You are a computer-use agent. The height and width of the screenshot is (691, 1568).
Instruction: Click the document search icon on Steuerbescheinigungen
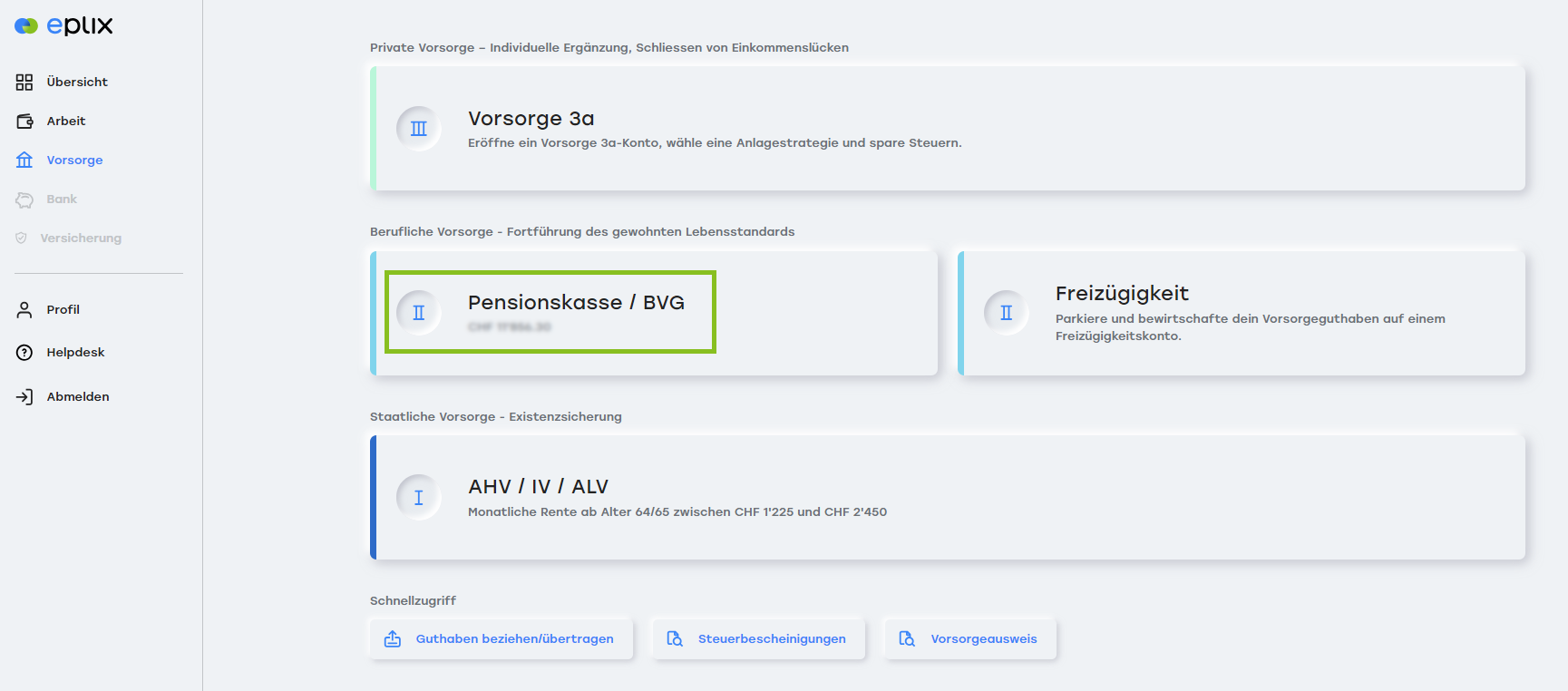[x=675, y=639]
